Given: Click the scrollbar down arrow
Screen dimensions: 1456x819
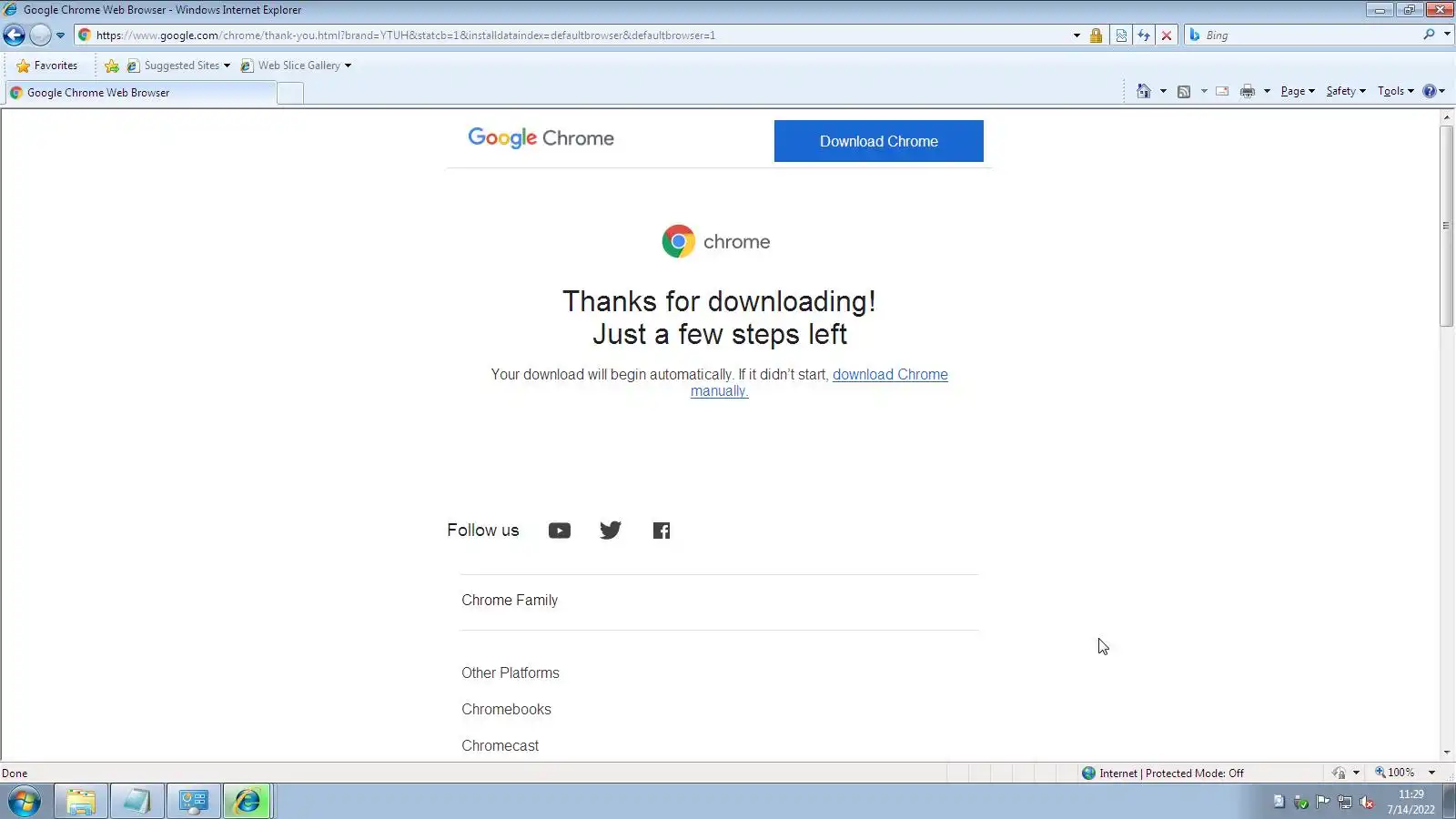Looking at the screenshot, I should point(1446,753).
